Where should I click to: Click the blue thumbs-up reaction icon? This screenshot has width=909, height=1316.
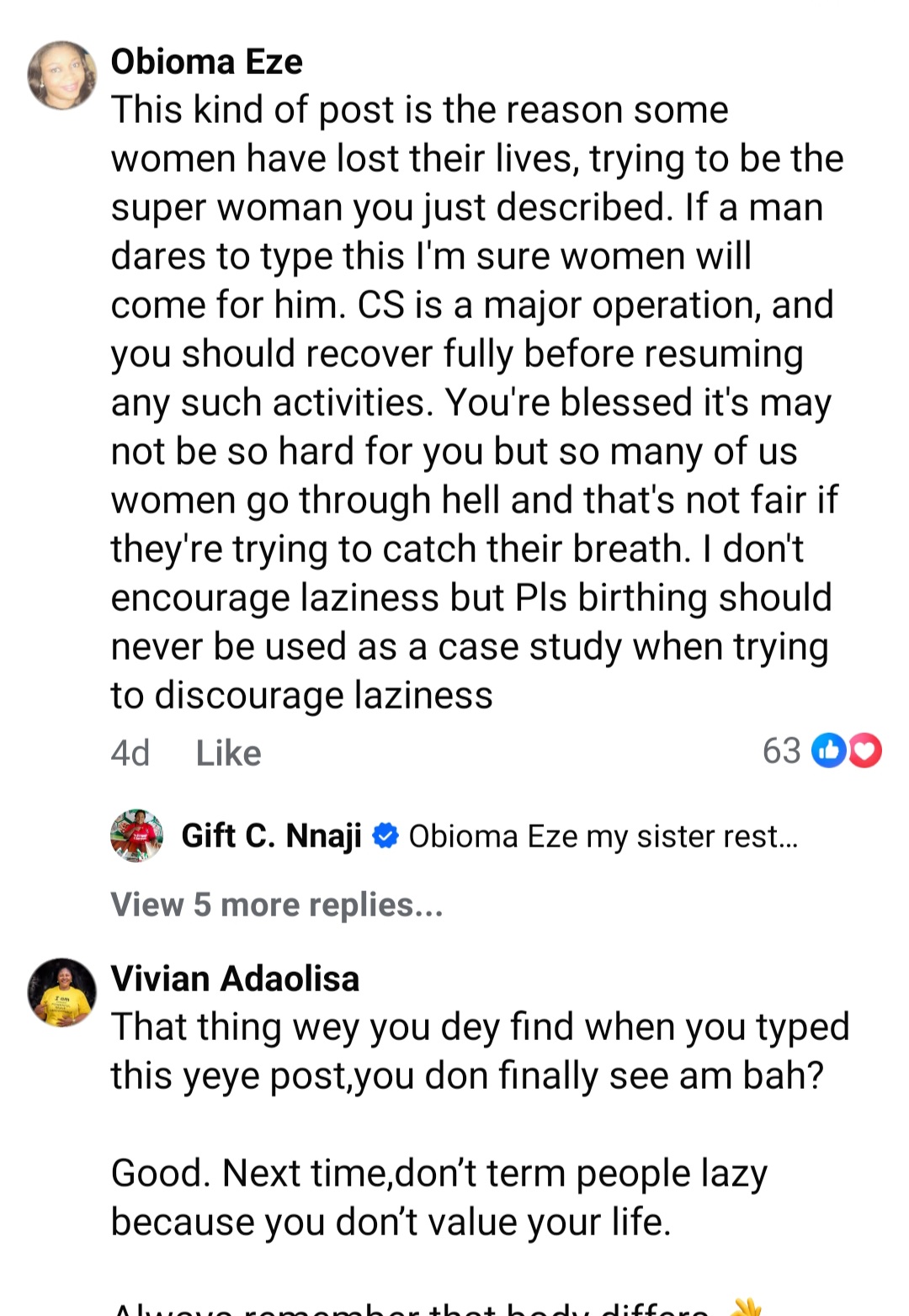829,751
